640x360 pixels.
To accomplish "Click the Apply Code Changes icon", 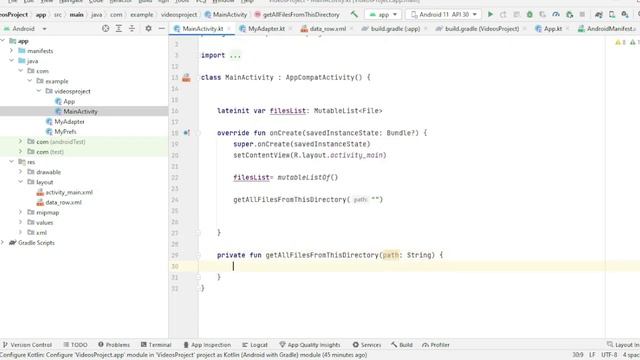I will pos(516,14).
